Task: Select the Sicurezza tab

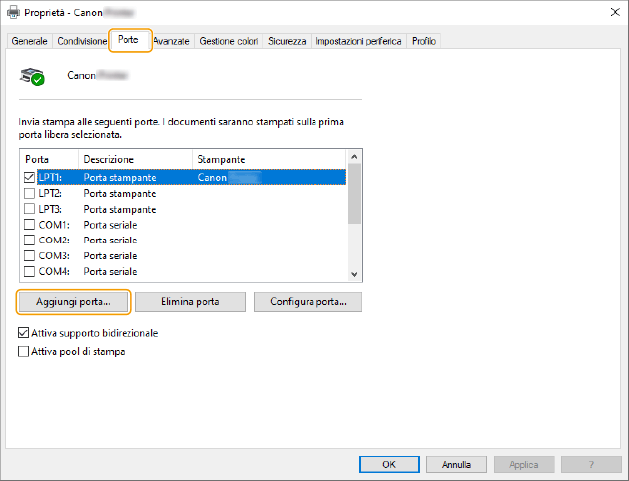Action: click(x=287, y=41)
